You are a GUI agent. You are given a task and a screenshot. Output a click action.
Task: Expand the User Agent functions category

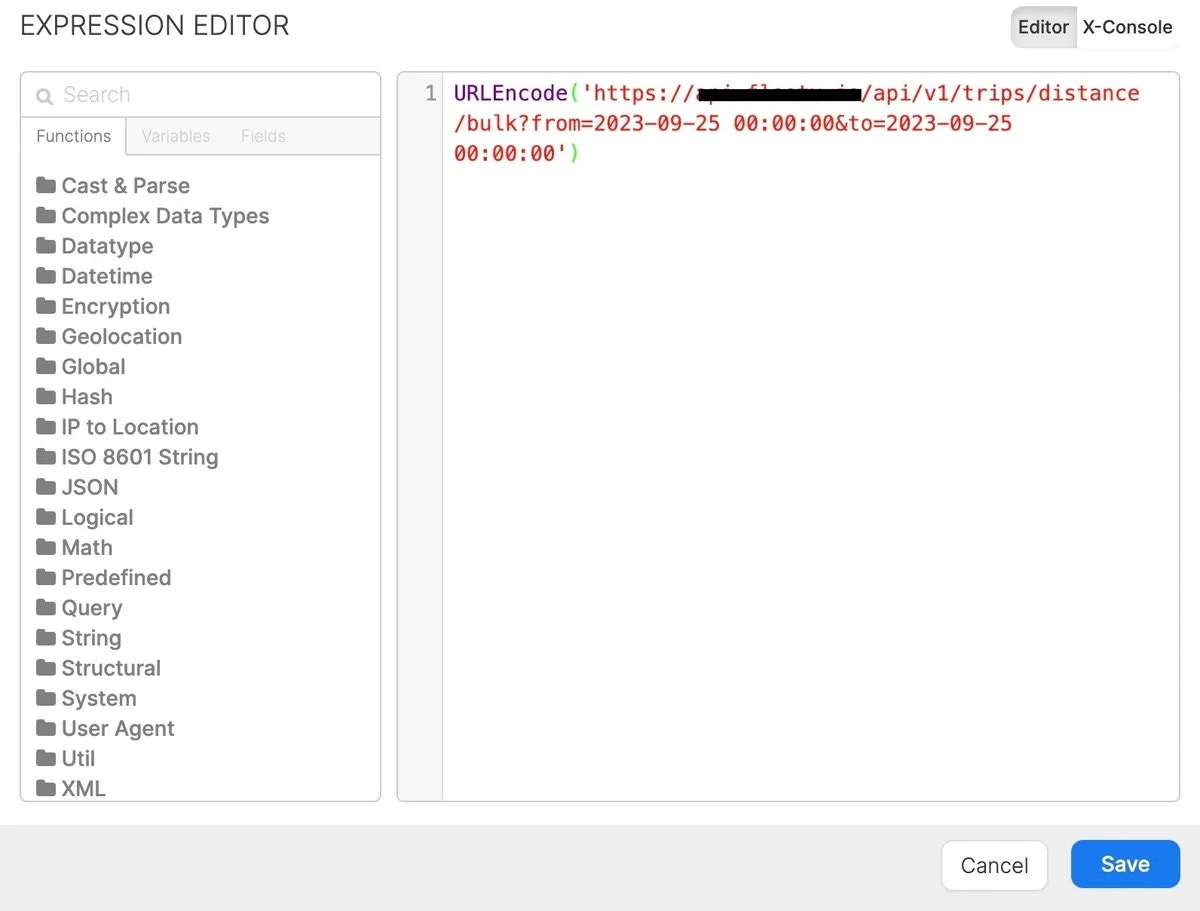105,728
